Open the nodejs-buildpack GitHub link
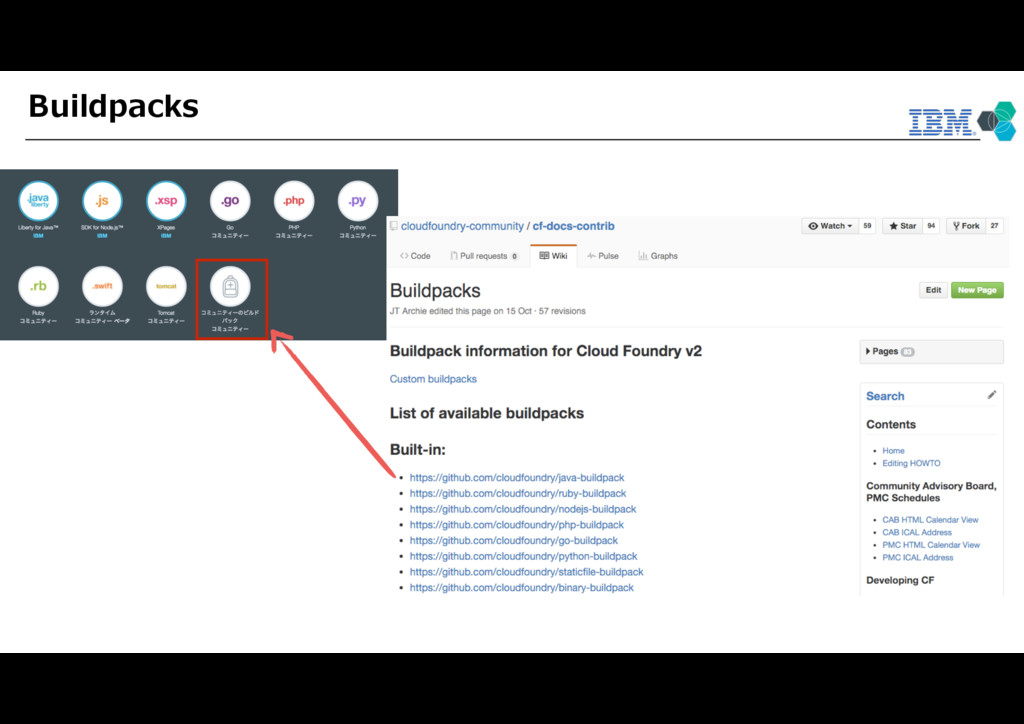 (x=522, y=509)
